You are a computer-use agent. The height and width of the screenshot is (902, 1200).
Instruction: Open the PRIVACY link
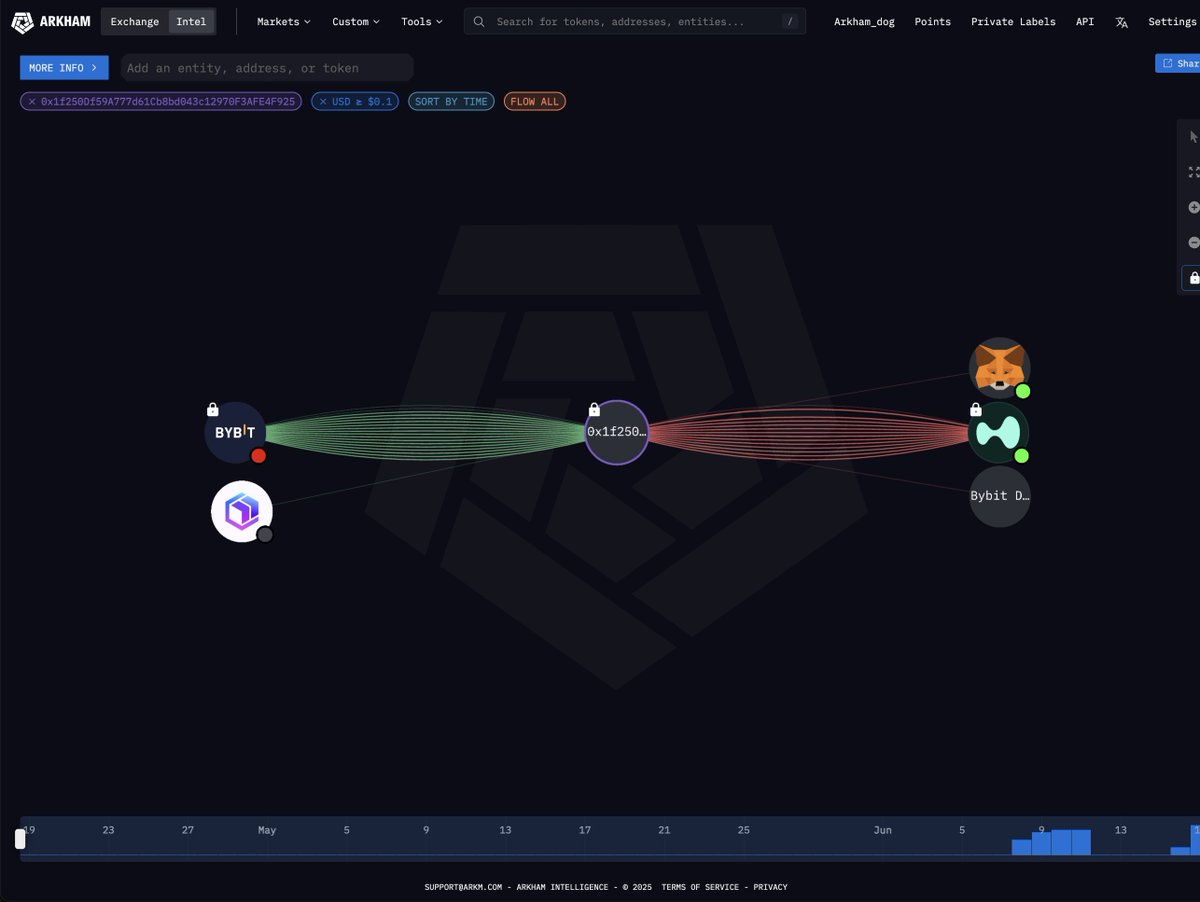click(x=770, y=887)
